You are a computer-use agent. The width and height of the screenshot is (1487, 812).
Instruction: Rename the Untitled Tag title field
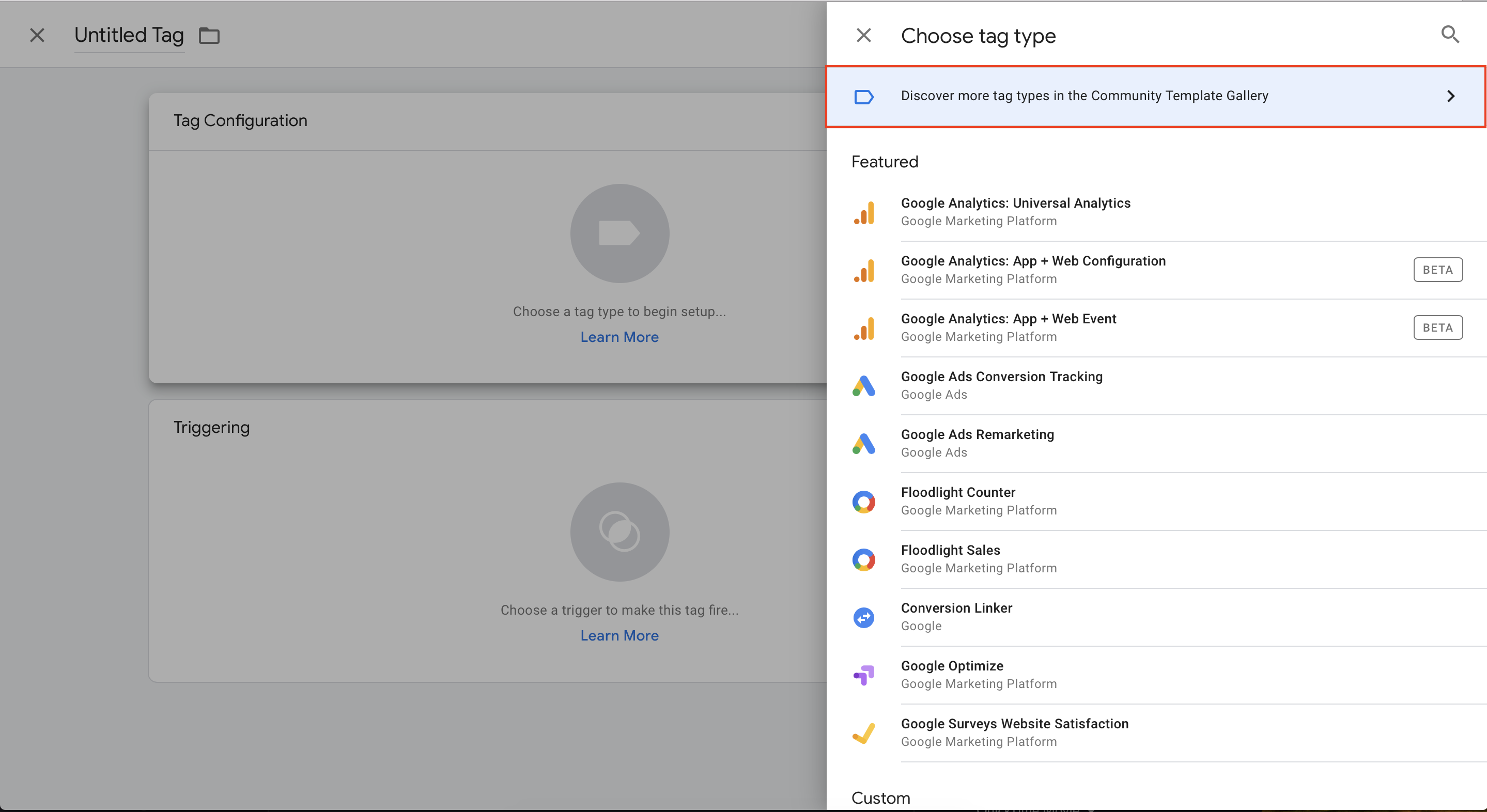click(x=128, y=35)
